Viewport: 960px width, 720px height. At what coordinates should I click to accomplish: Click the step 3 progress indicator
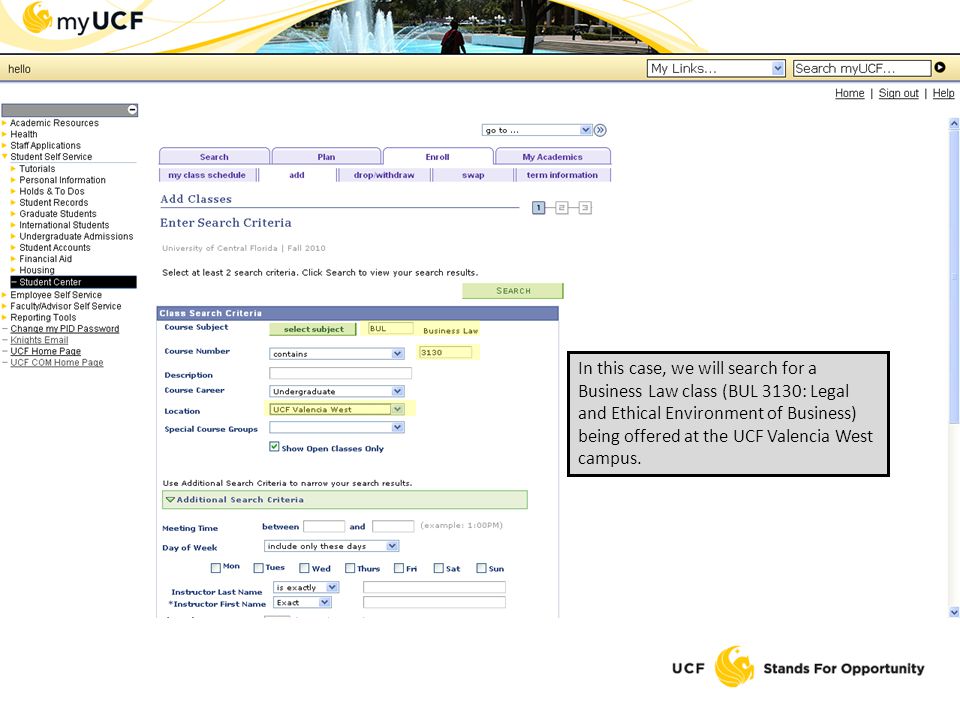point(585,208)
